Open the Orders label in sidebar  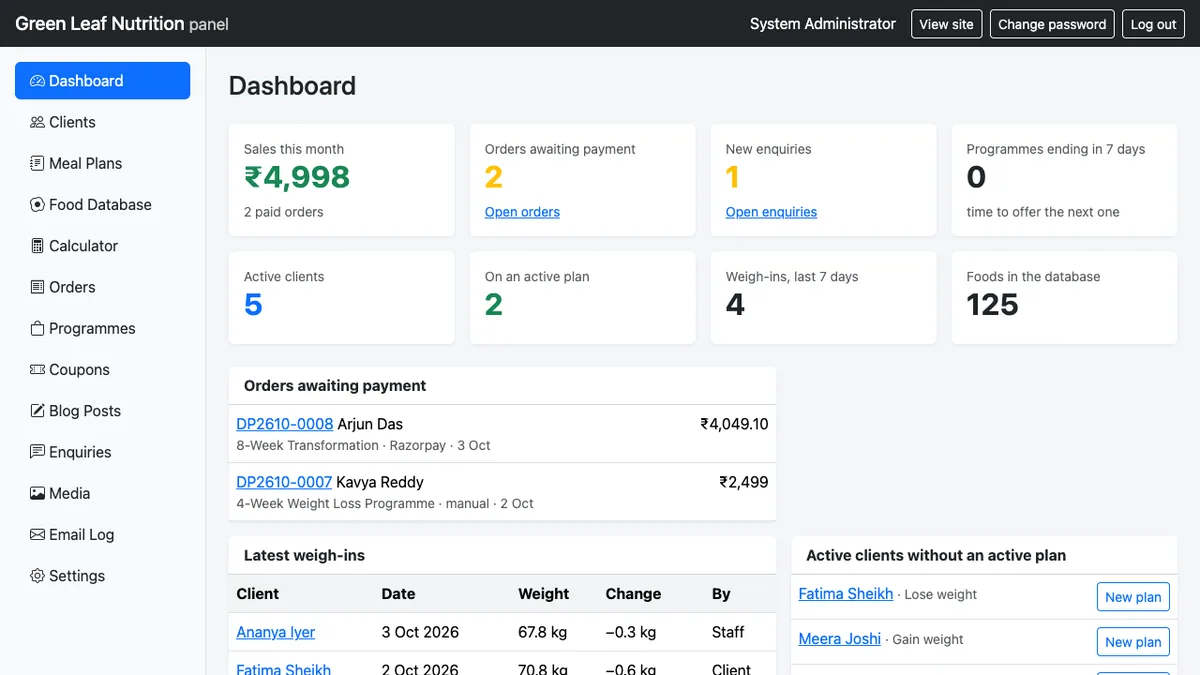tap(72, 287)
